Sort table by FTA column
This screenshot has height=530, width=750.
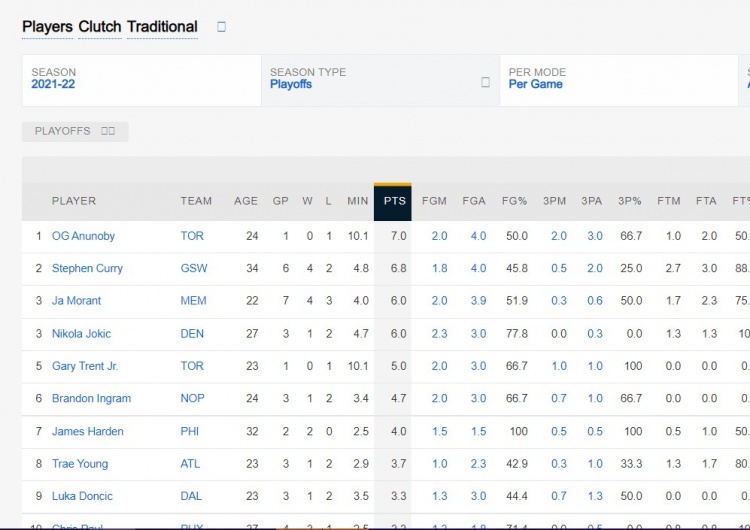tap(706, 201)
